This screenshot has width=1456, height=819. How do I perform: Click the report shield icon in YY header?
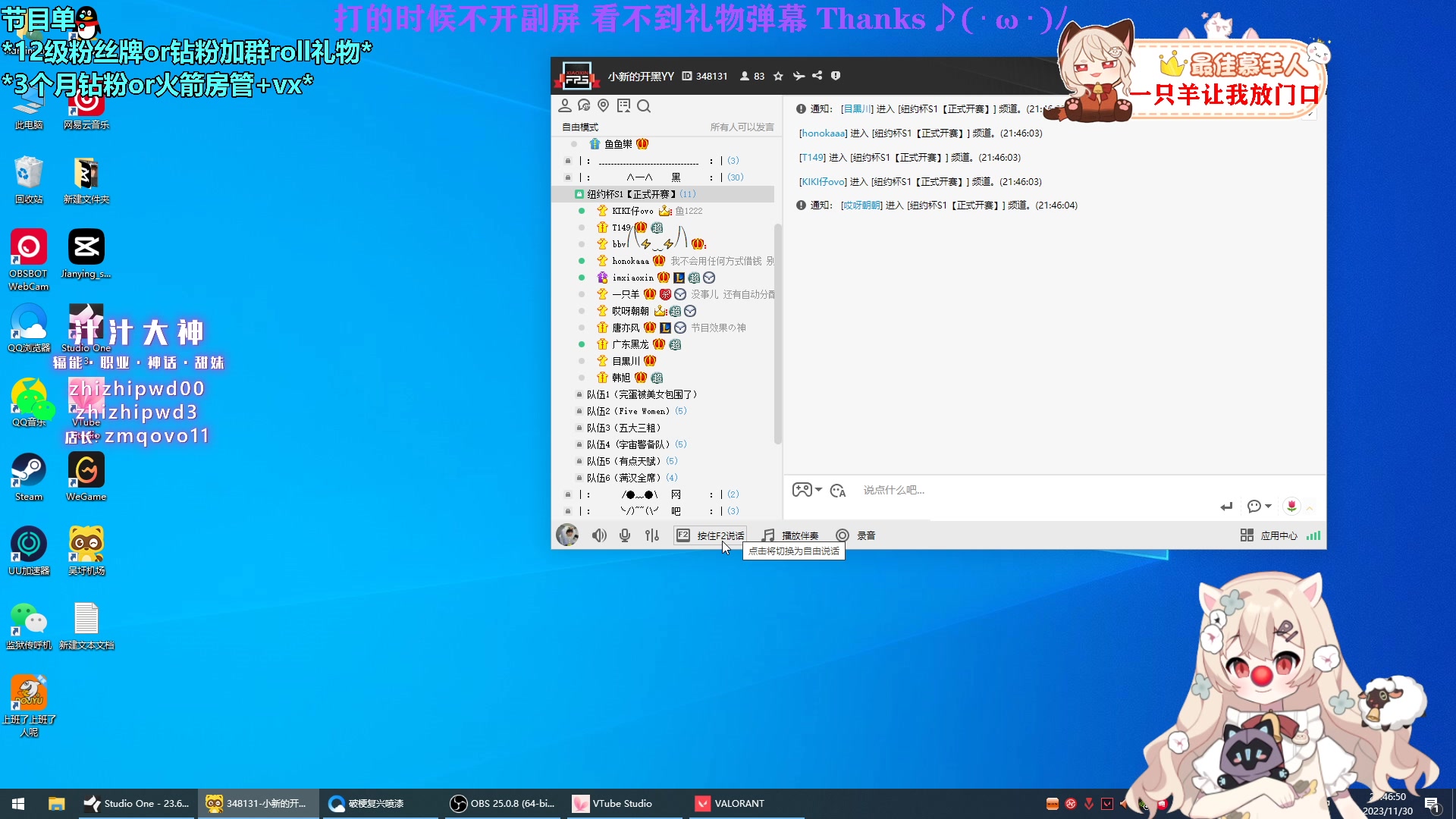pos(836,76)
